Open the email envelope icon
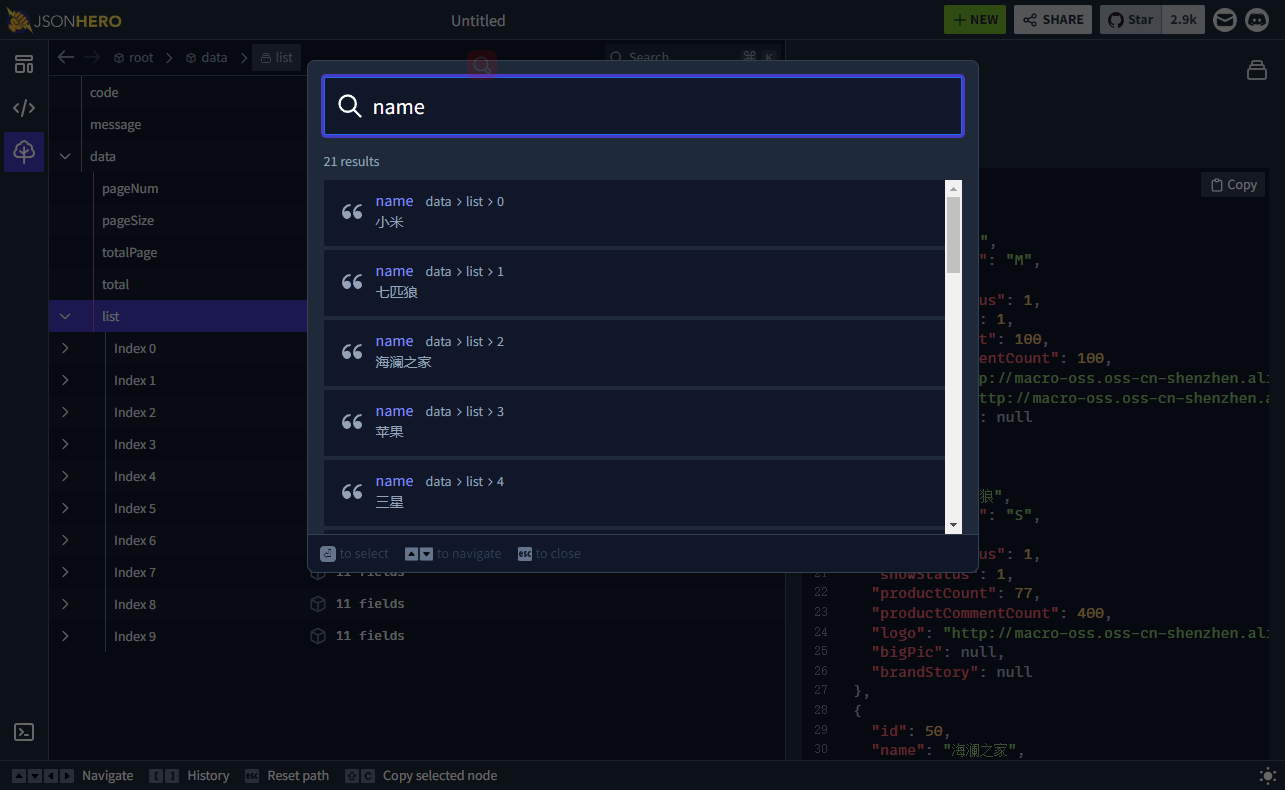This screenshot has height=790, width=1285. (1225, 20)
